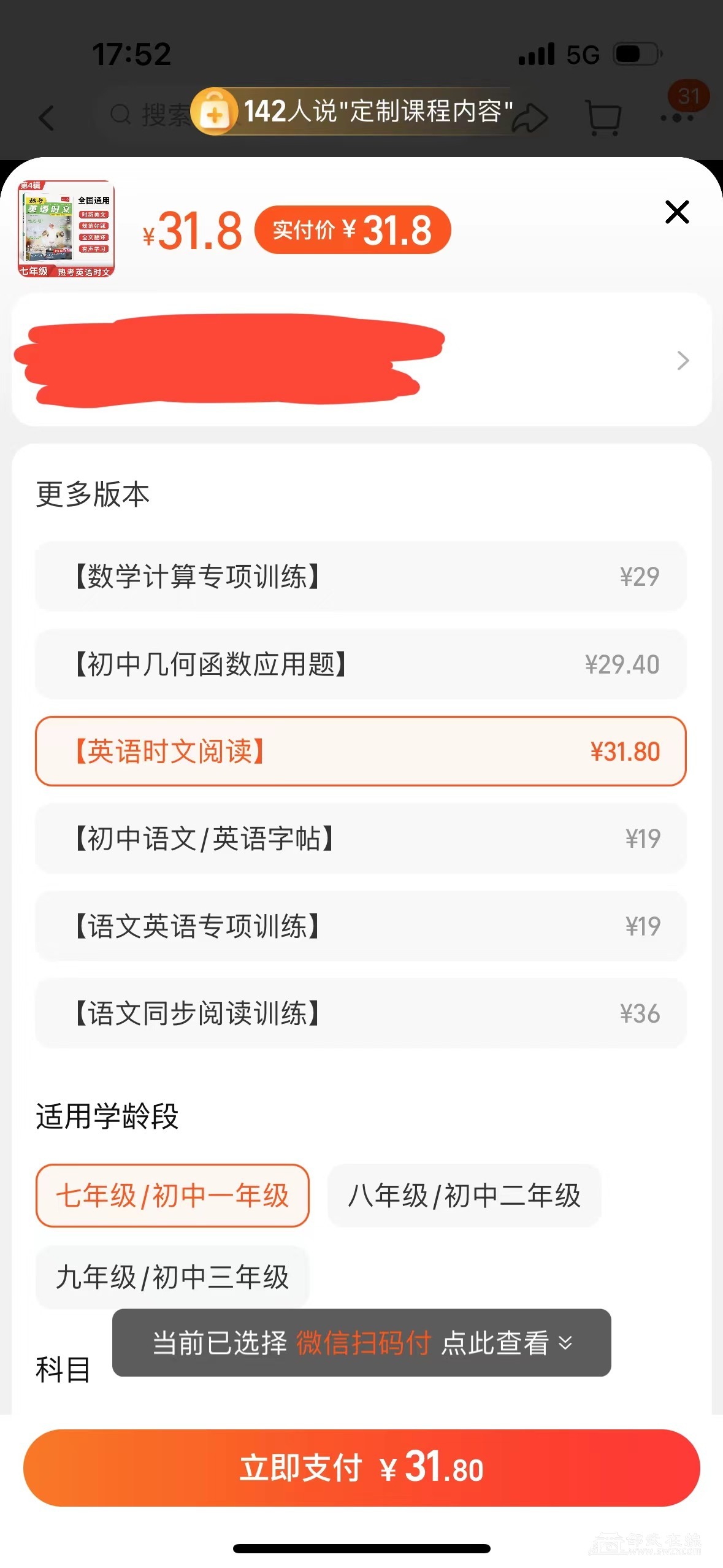Tap the share arrow icon
Viewport: 723px width, 1568px height.
tap(531, 117)
